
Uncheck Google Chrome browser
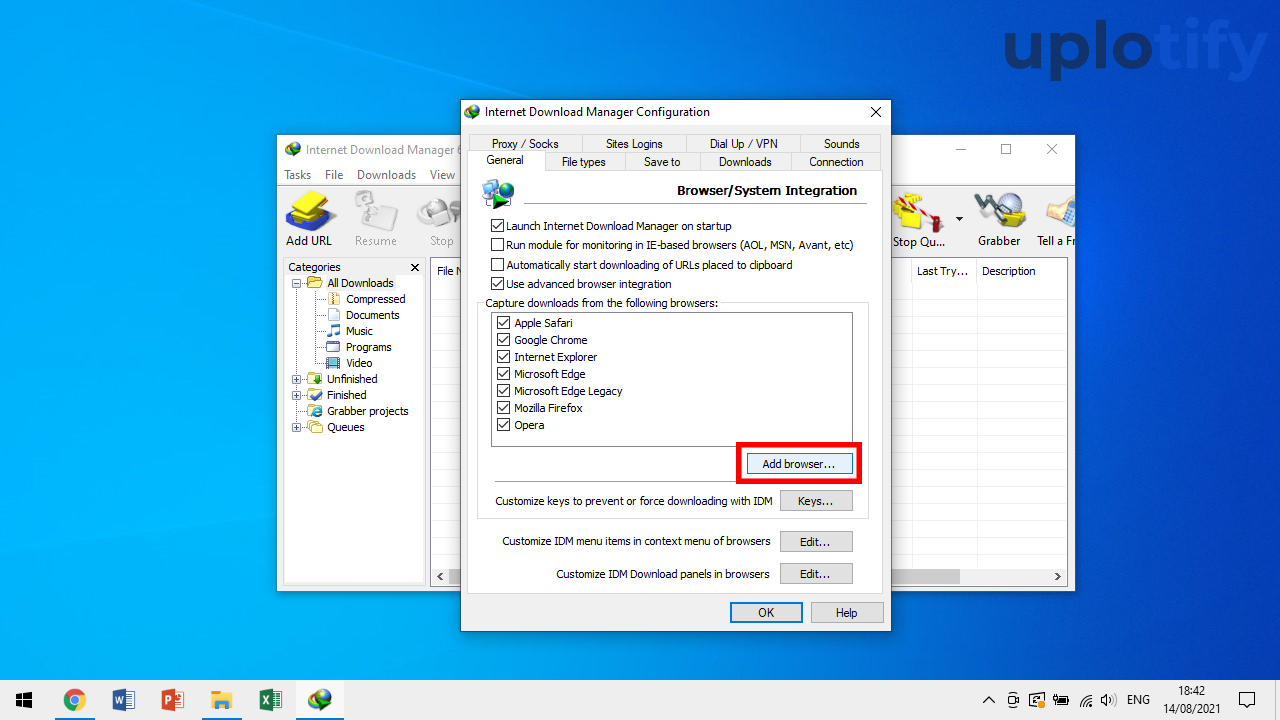[x=504, y=340]
